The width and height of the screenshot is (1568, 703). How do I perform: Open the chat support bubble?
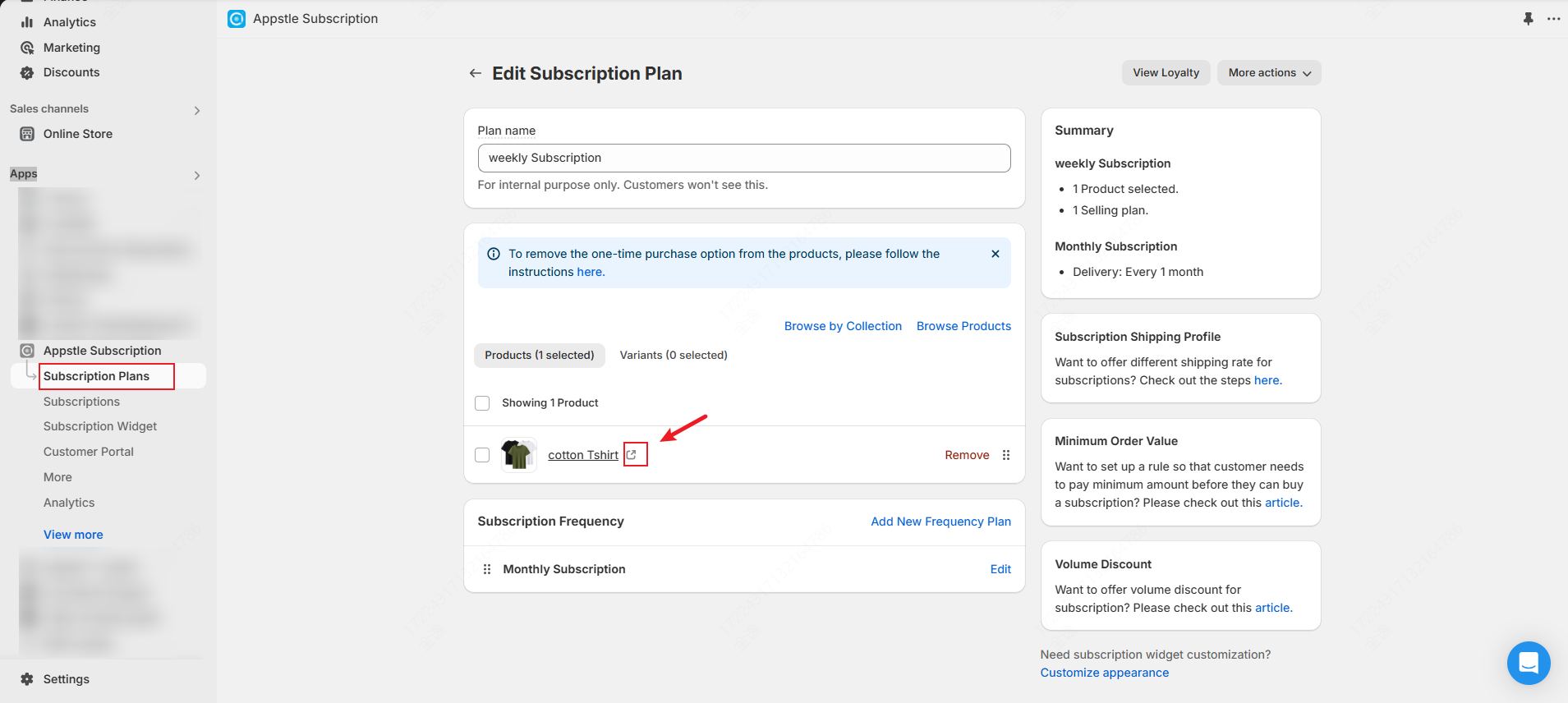click(1529, 663)
